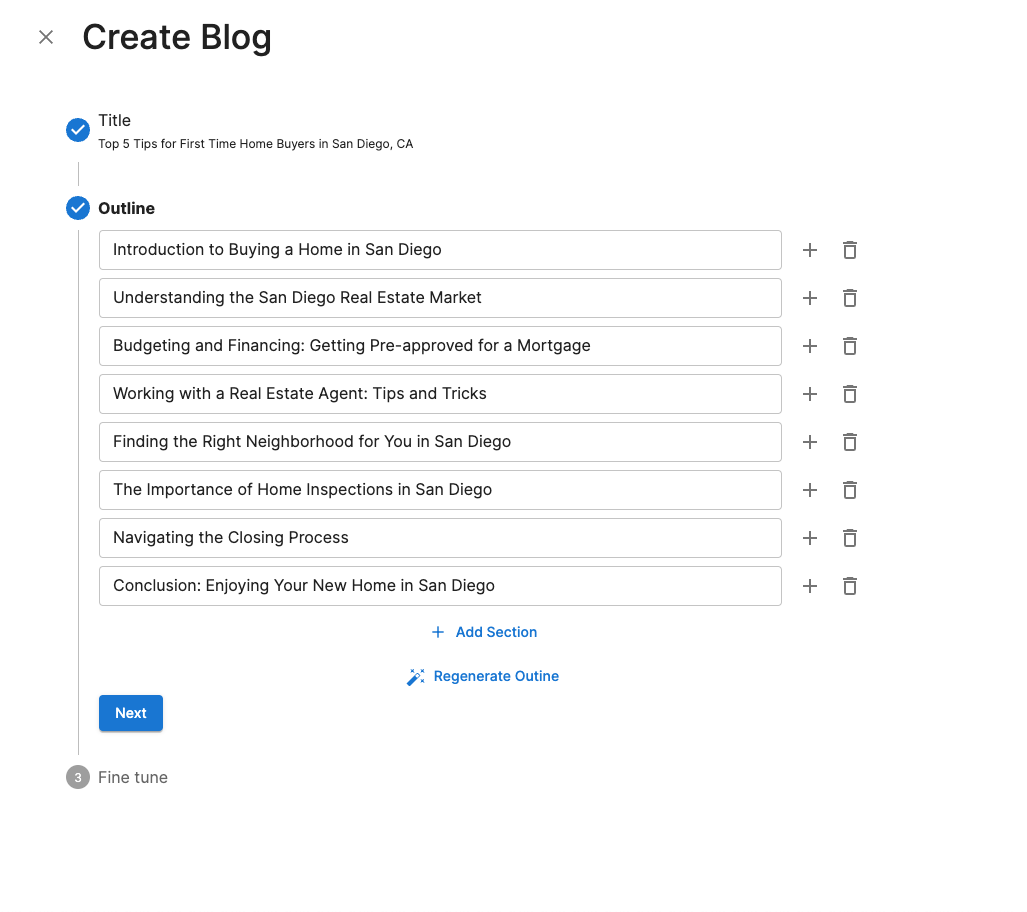Open the completed Title step
The image size is (1027, 912).
pyautogui.click(x=78, y=130)
